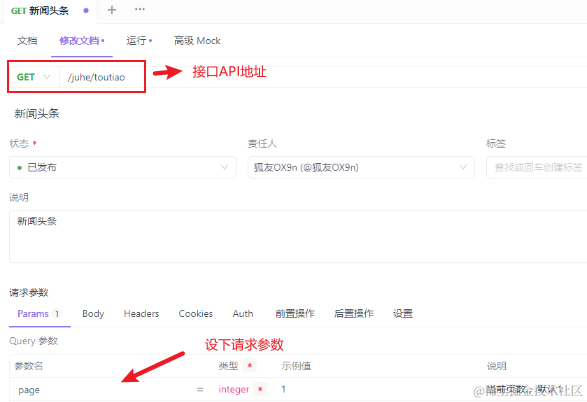Screen dimensions: 587x402
Task: Open the 高级 Mock tab
Action: click(x=197, y=40)
